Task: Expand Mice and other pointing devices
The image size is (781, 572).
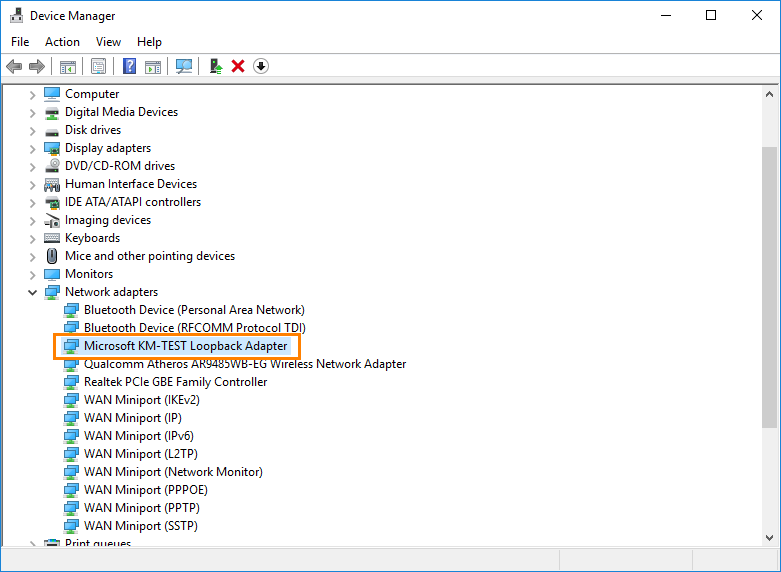Action: coord(32,257)
